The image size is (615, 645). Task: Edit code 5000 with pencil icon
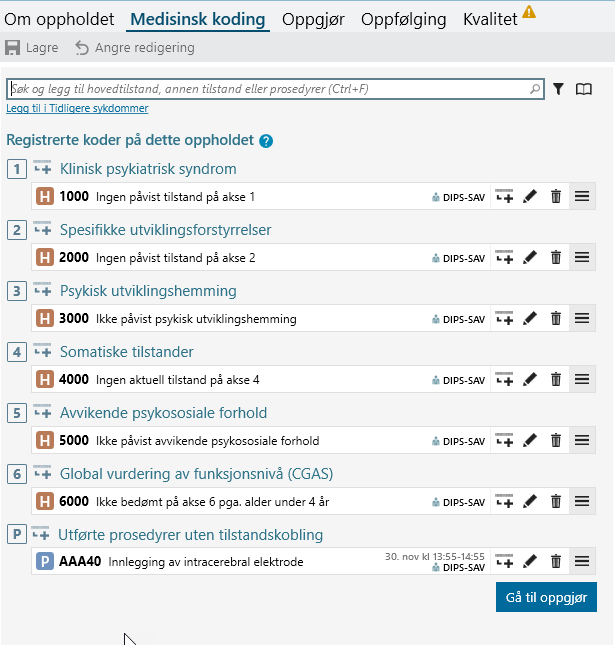[530, 441]
